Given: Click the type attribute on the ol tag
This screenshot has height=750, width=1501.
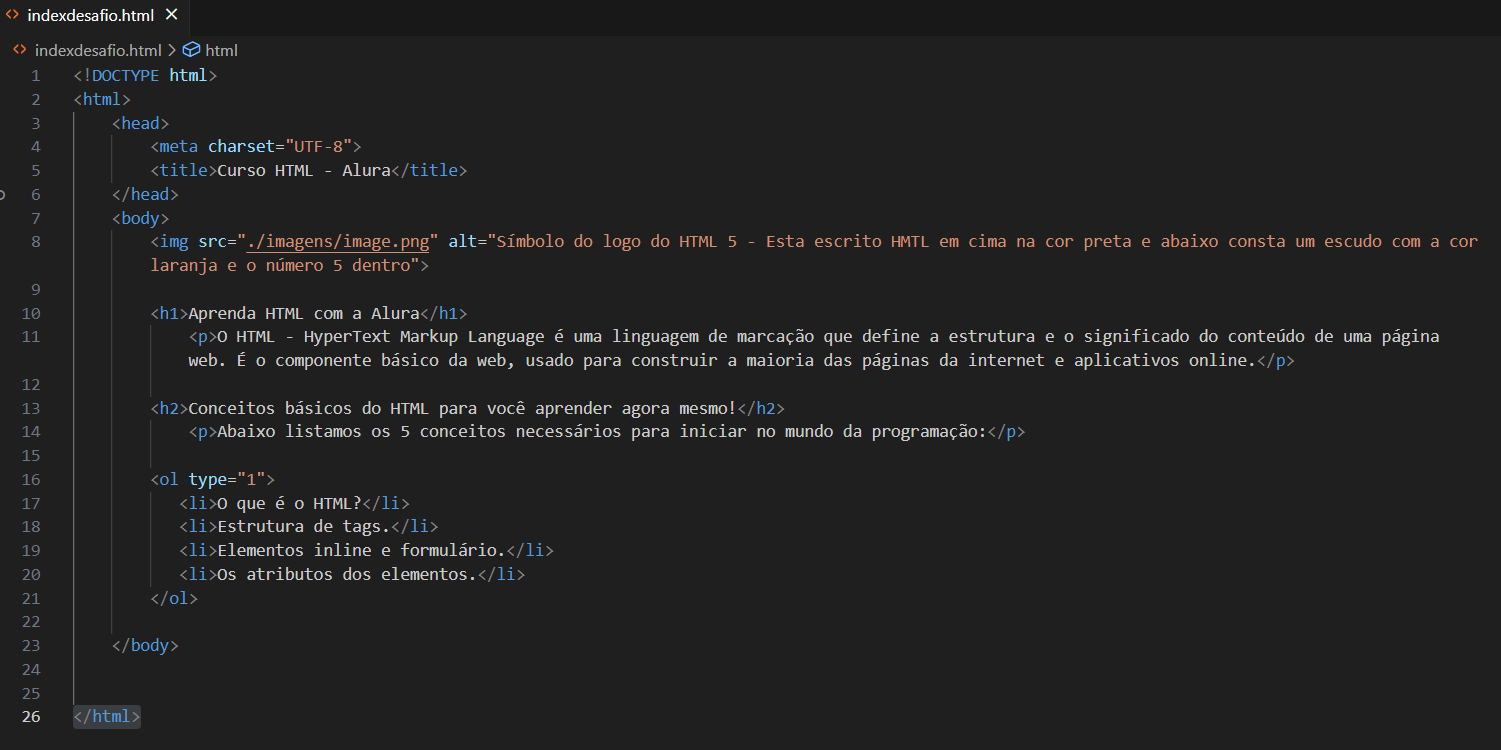Looking at the screenshot, I should click(208, 480).
